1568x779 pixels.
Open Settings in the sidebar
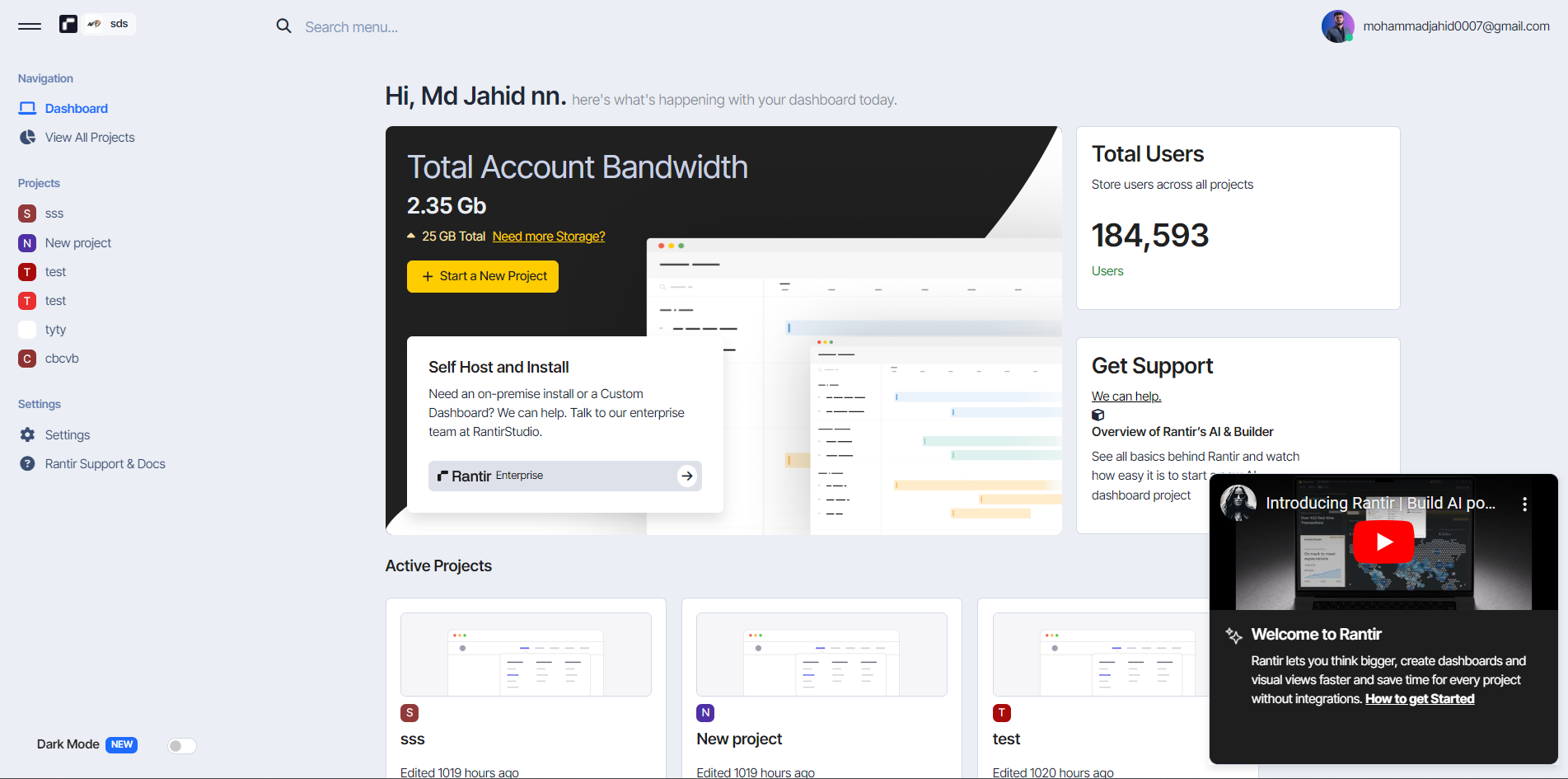68,434
